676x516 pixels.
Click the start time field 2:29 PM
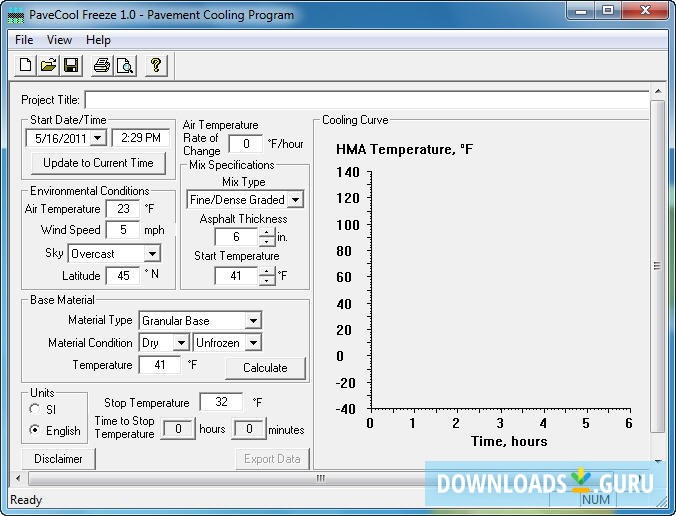pos(141,138)
